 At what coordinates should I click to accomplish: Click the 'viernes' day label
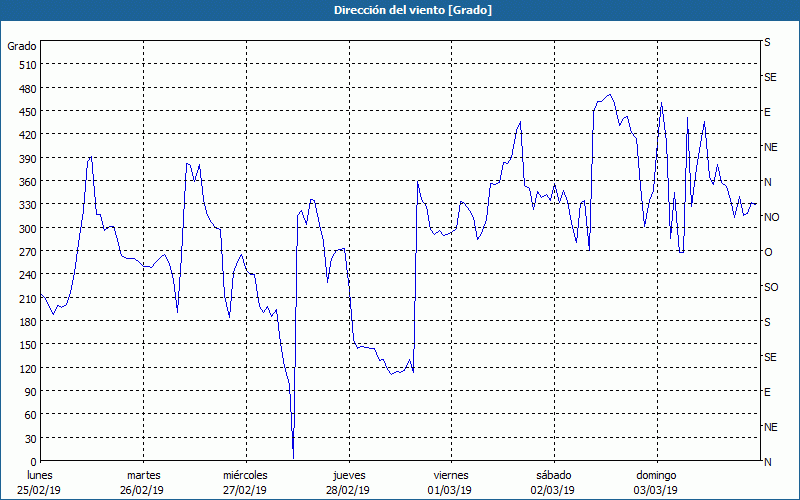[x=451, y=475]
